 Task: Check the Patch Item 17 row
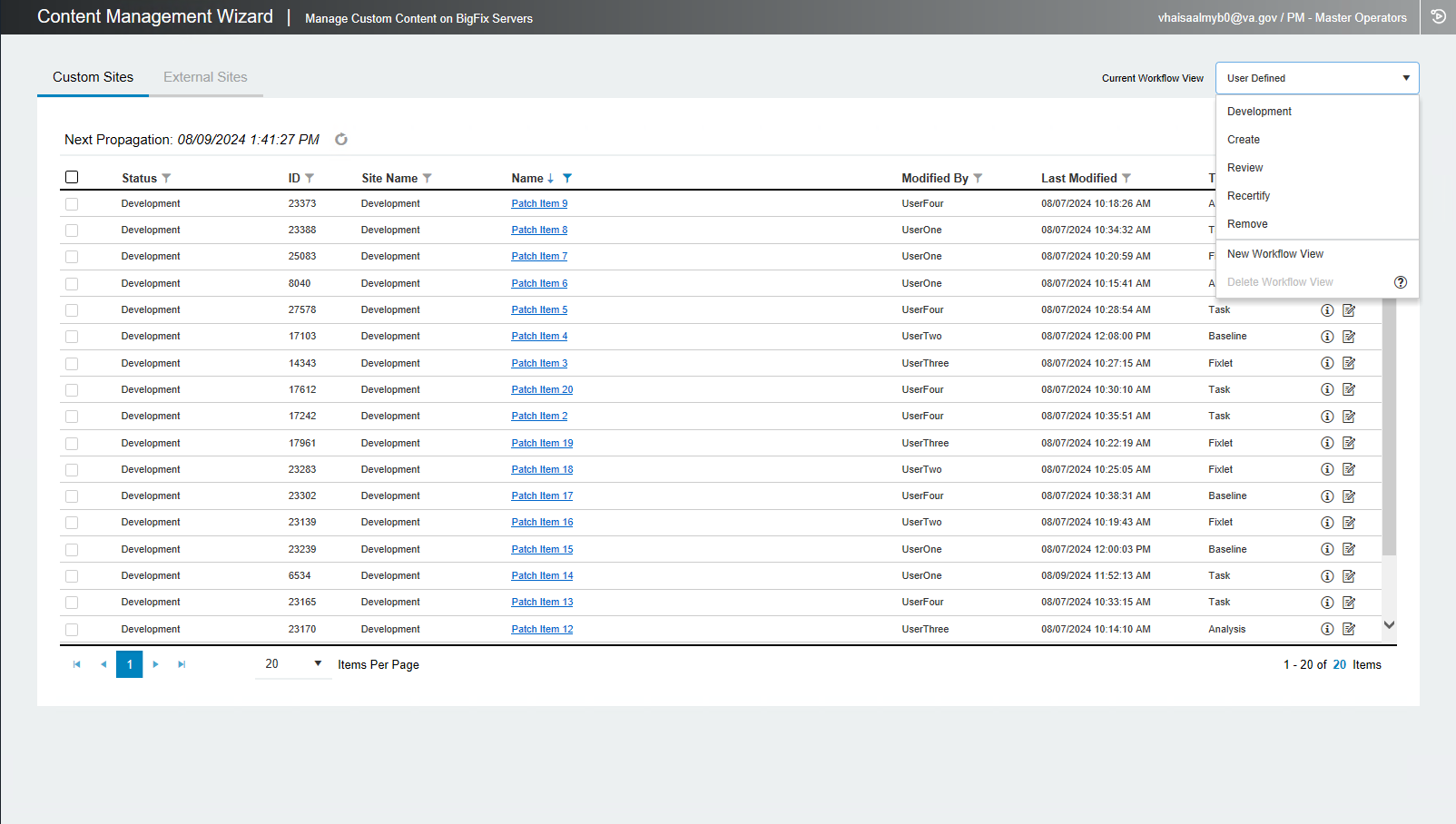[x=72, y=496]
